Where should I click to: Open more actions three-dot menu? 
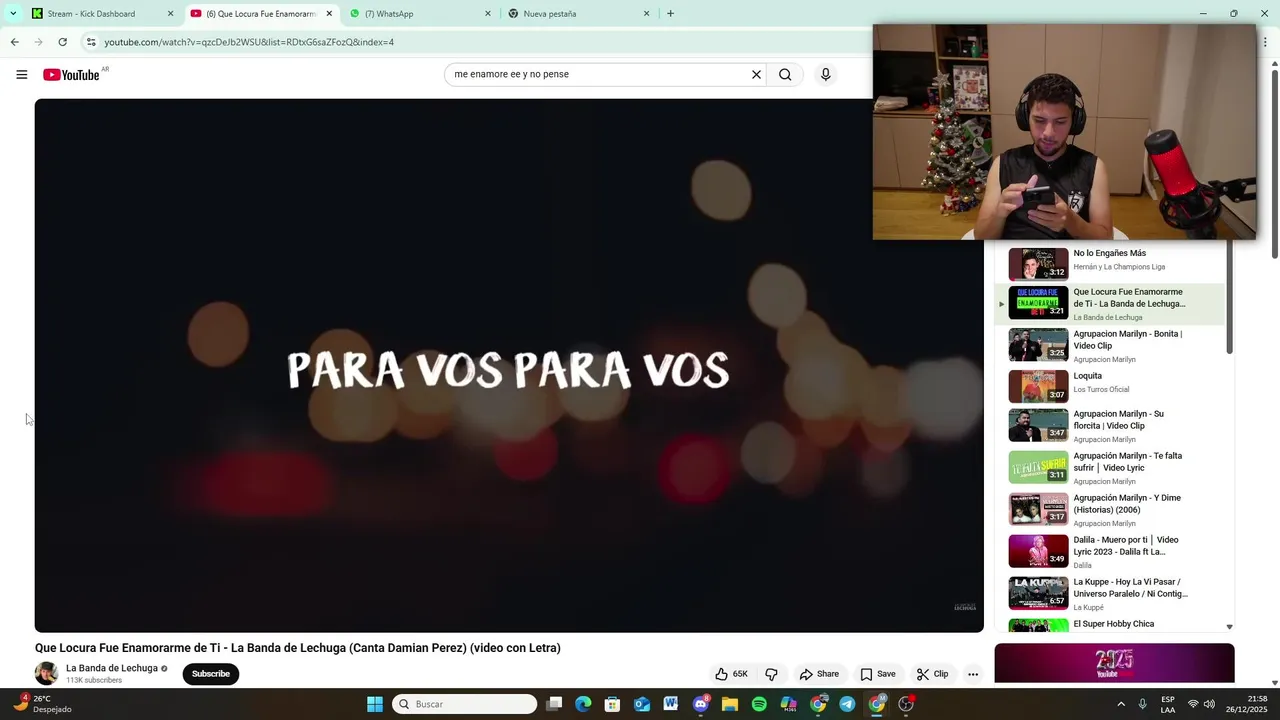(973, 674)
